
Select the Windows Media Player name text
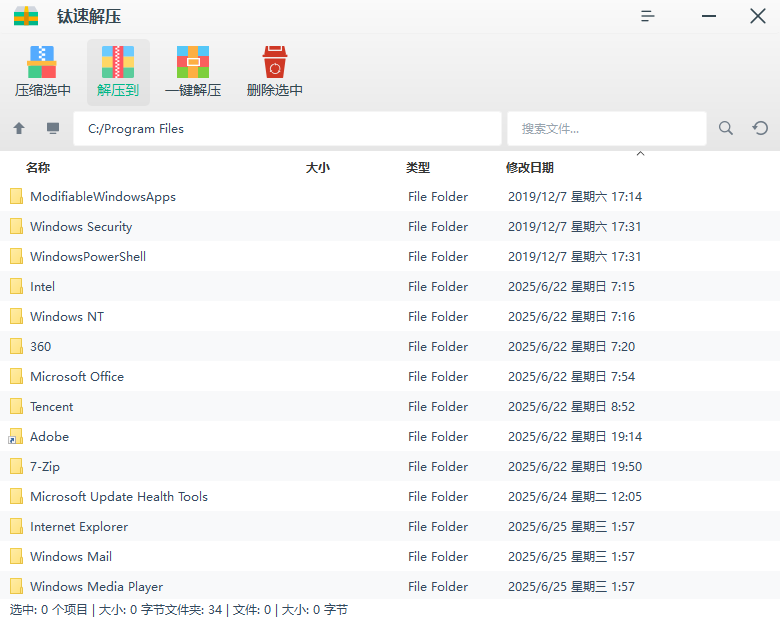96,586
